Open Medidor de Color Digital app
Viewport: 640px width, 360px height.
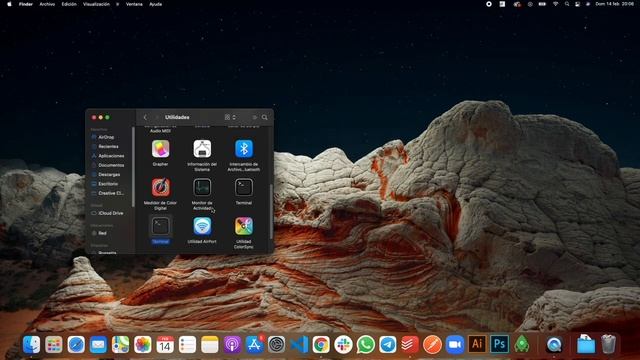click(x=160, y=187)
